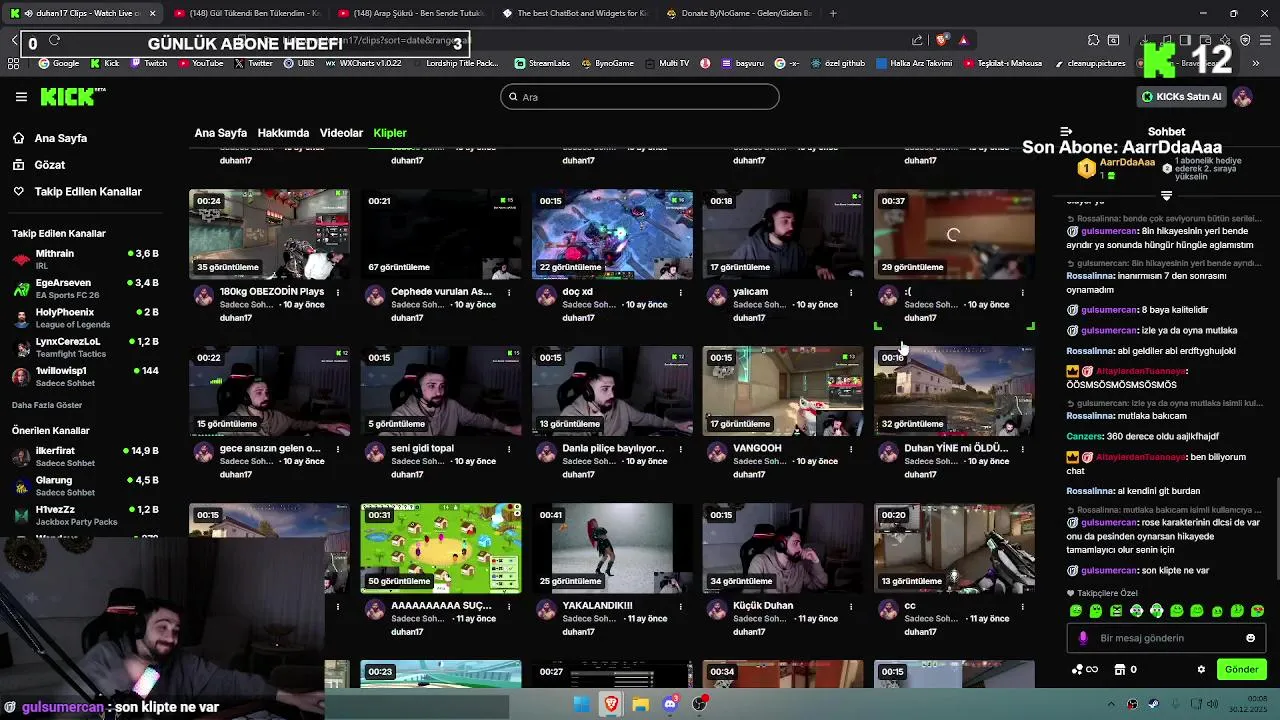Open Brave browser in the taskbar
The width and height of the screenshot is (1280, 720).
coord(611,704)
